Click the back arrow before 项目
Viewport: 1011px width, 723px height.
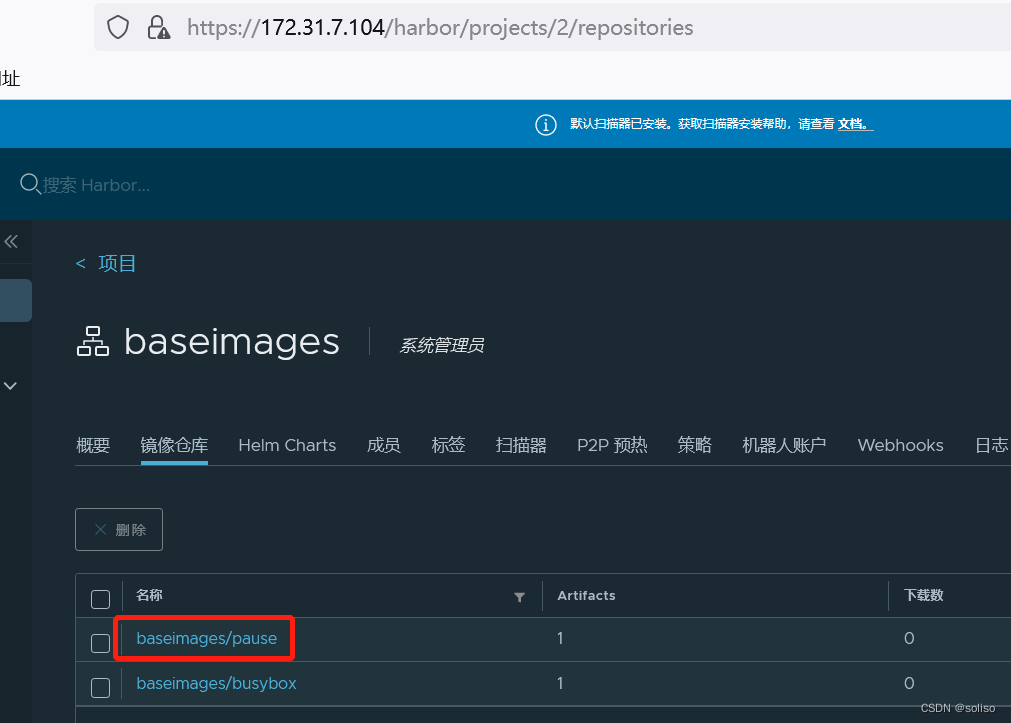point(80,263)
